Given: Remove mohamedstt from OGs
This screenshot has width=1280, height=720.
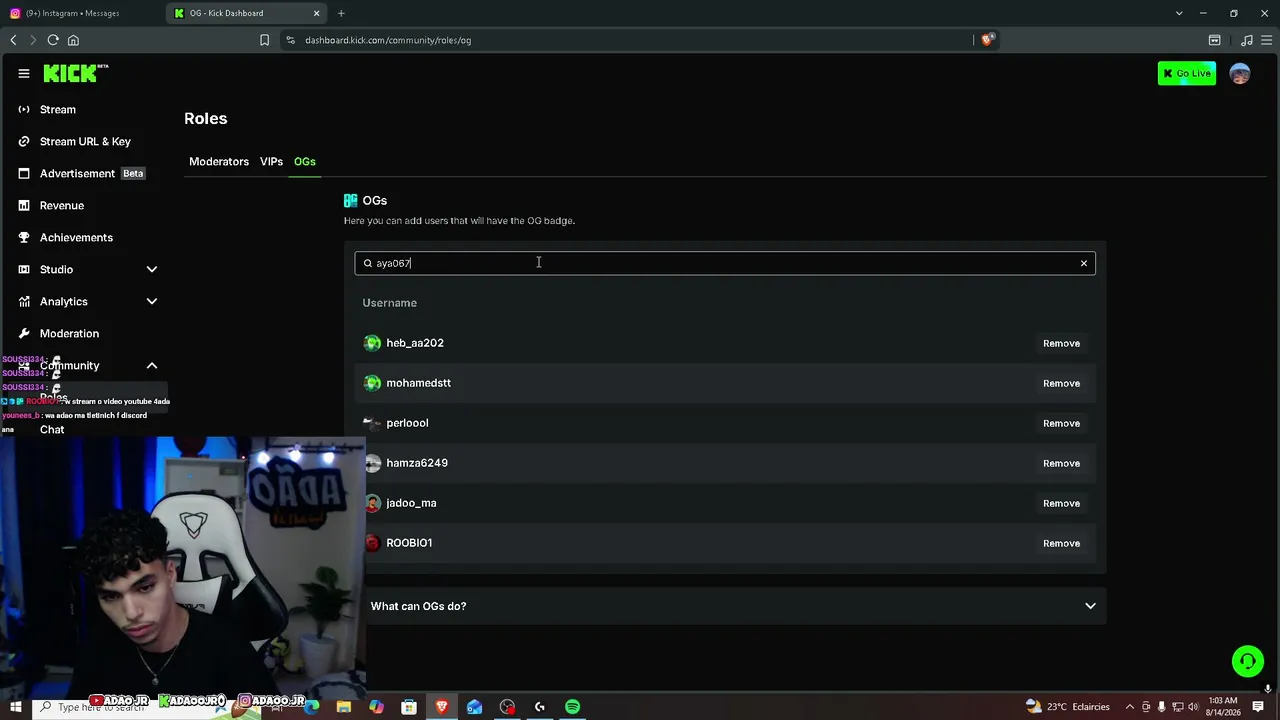Looking at the screenshot, I should (x=1061, y=383).
